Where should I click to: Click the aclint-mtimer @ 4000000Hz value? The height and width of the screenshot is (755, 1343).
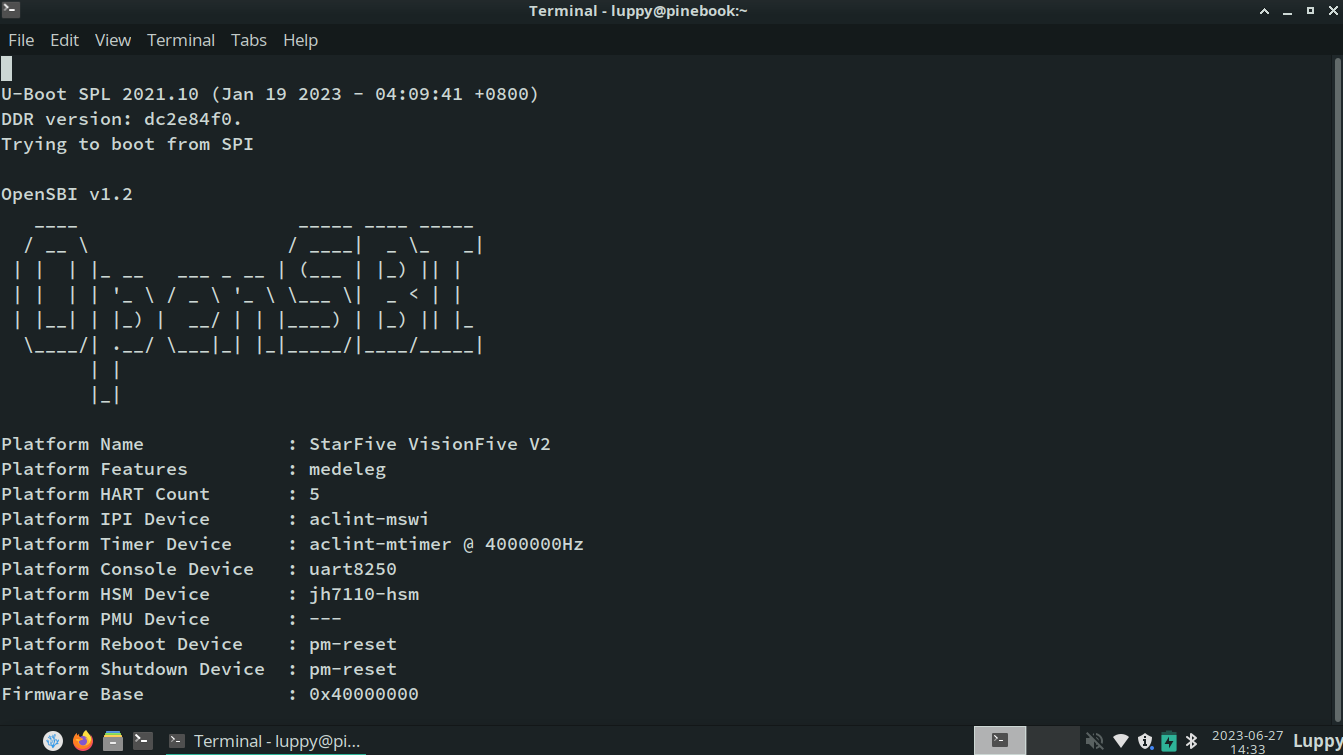pyautogui.click(x=446, y=544)
